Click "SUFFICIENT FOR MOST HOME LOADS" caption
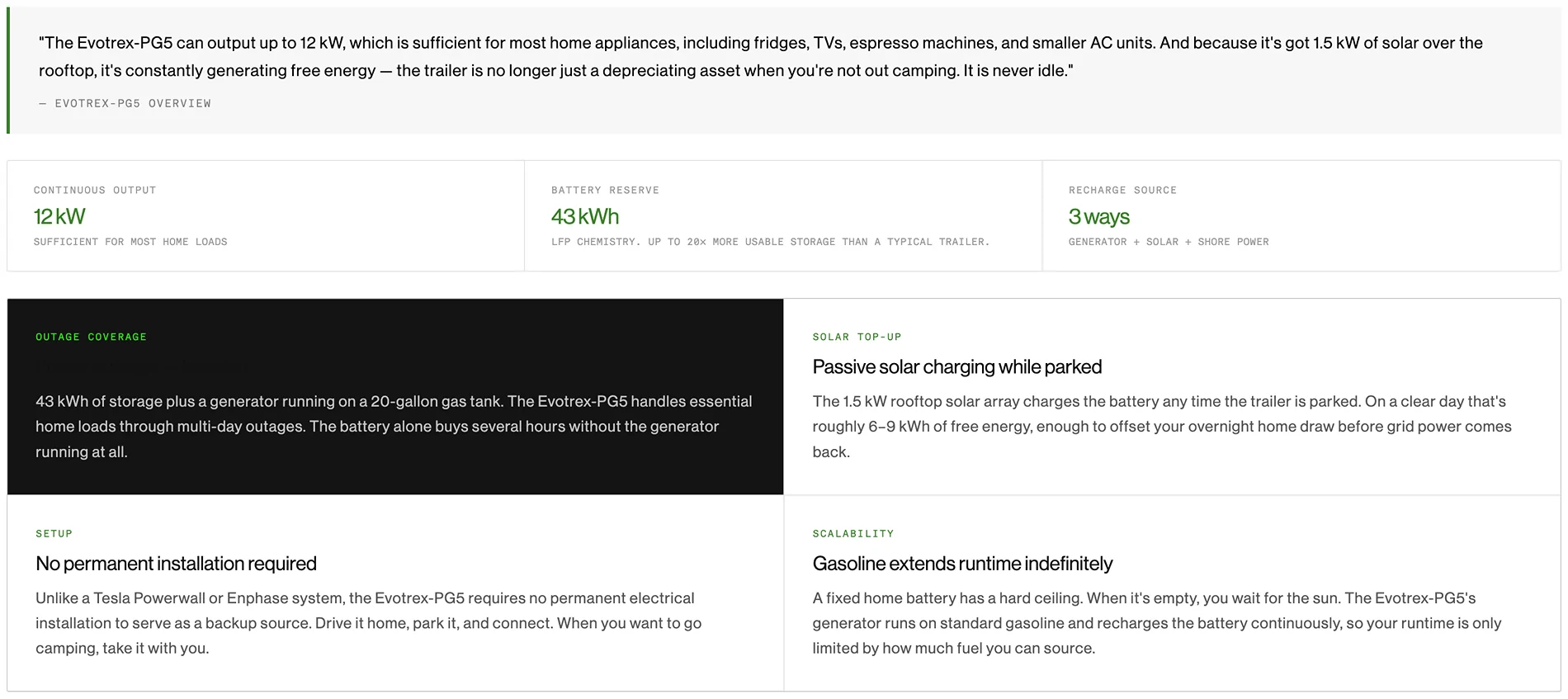This screenshot has width=1568, height=699. pyautogui.click(x=130, y=242)
